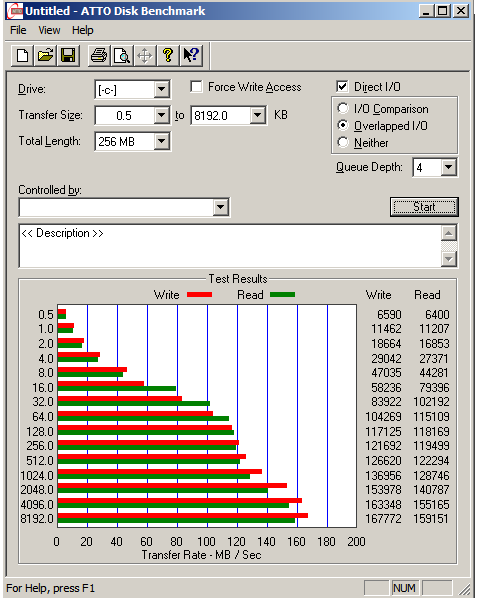
Task: Click the green Read legend swatch
Action: pos(282,294)
